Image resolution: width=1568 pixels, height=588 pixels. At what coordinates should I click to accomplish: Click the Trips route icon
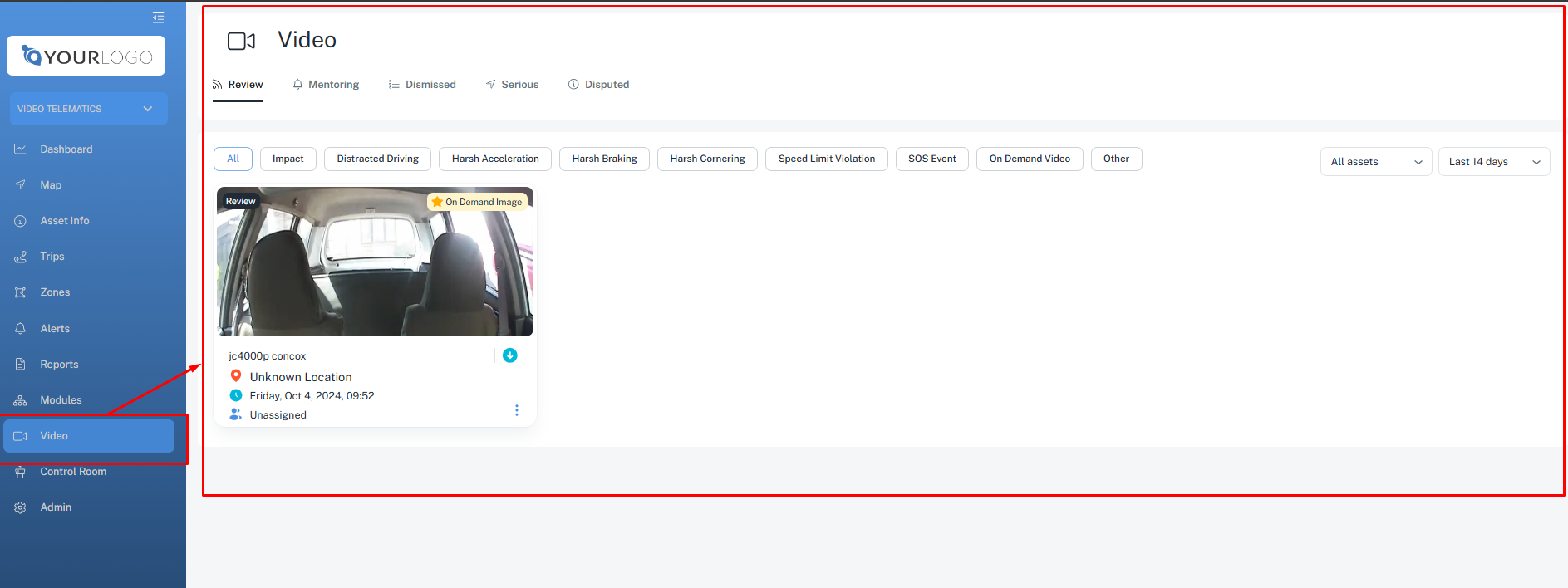tap(20, 257)
